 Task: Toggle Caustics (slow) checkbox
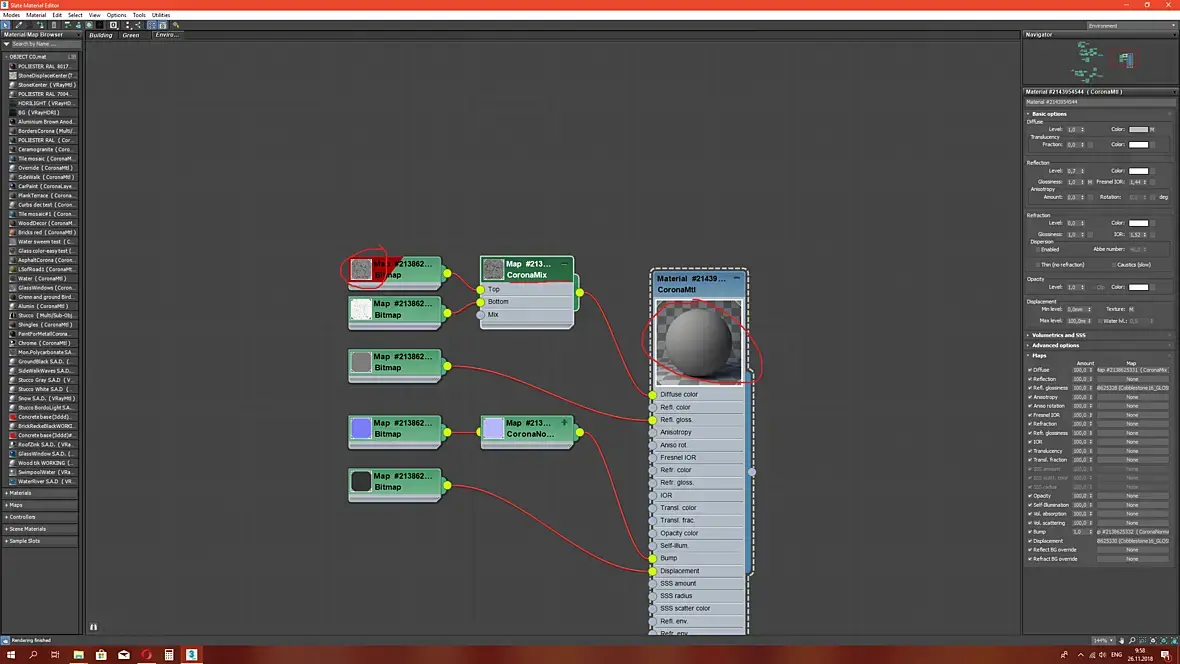point(1114,265)
